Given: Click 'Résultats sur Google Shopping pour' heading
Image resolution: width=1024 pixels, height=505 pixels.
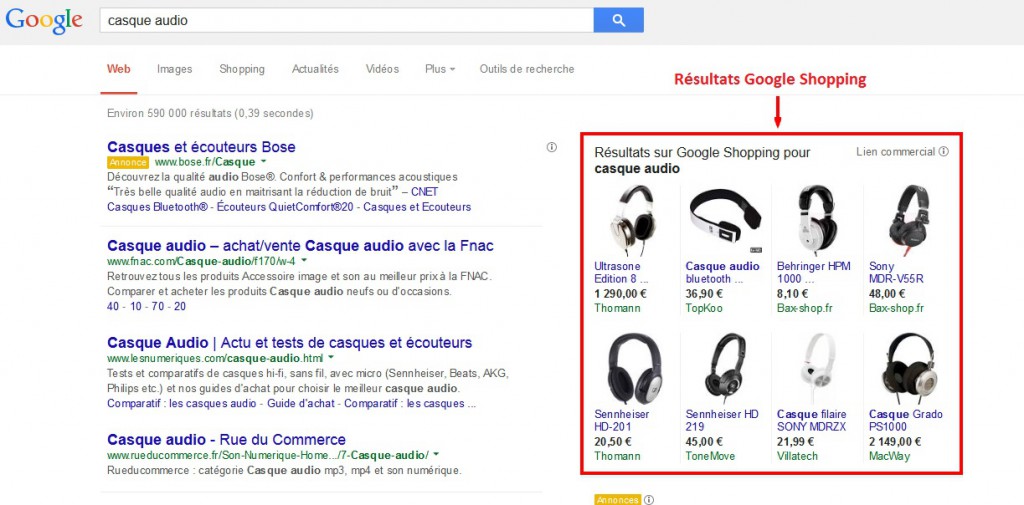Looking at the screenshot, I should [x=702, y=153].
